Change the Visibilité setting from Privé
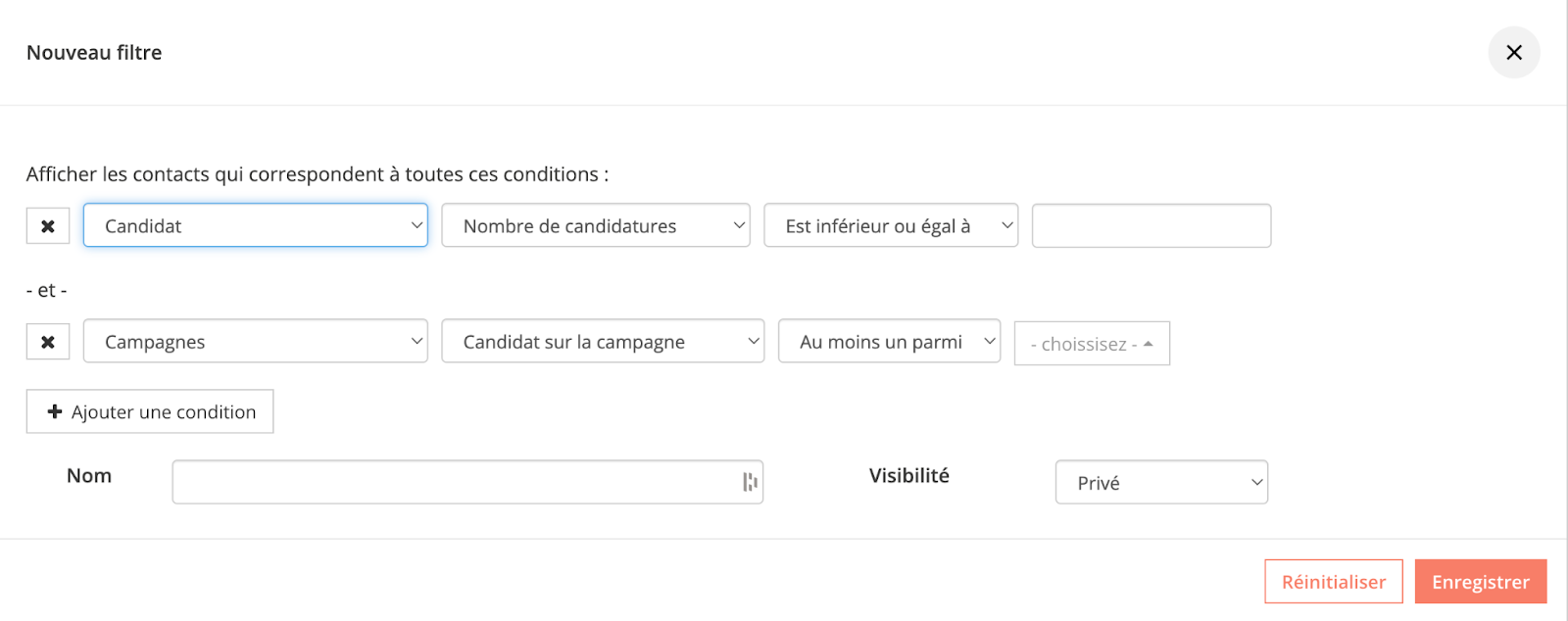The width and height of the screenshot is (1568, 621). click(x=1160, y=483)
